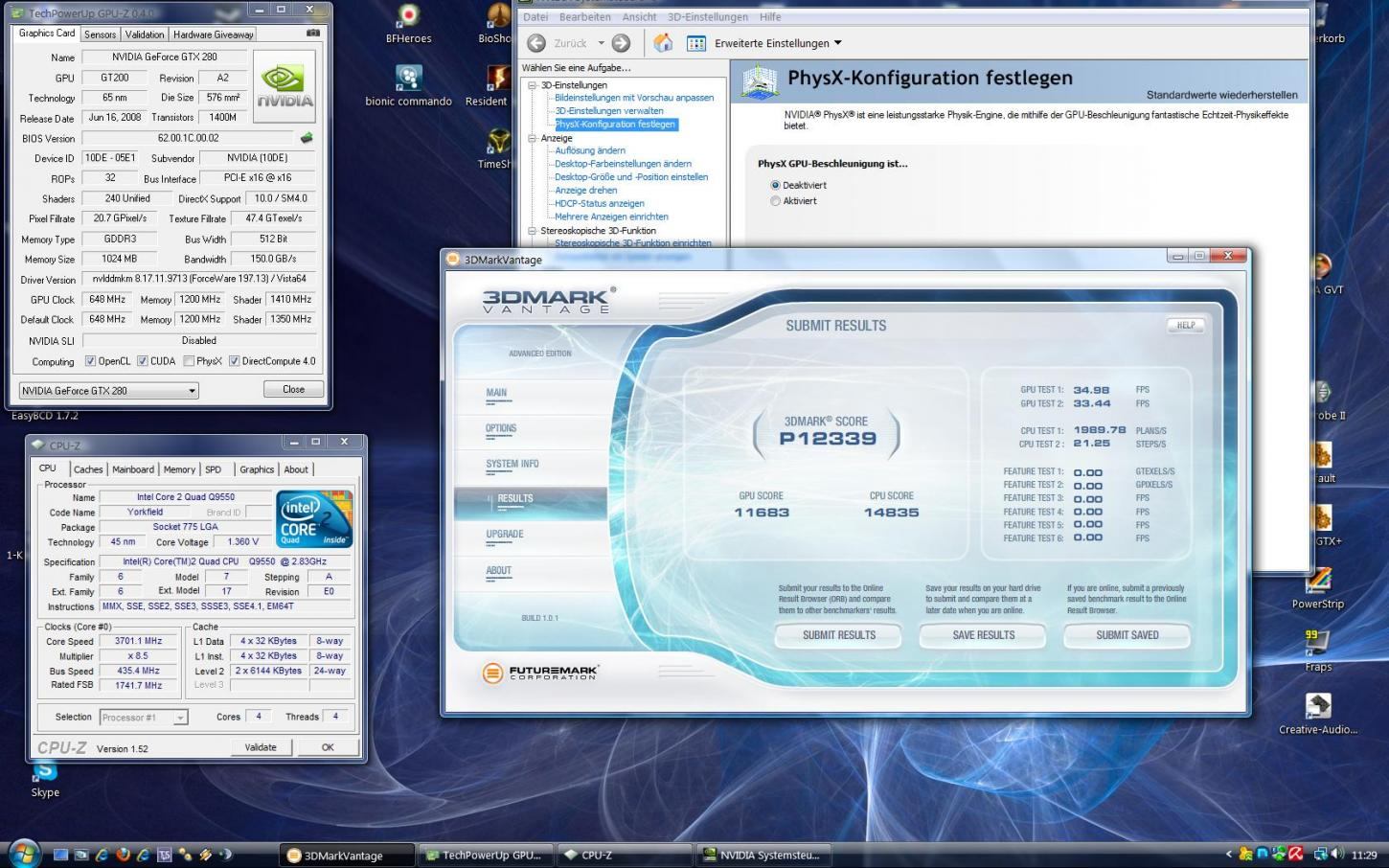
Task: Collapse the 3D-Einstellungen tree node
Action: coord(532,85)
